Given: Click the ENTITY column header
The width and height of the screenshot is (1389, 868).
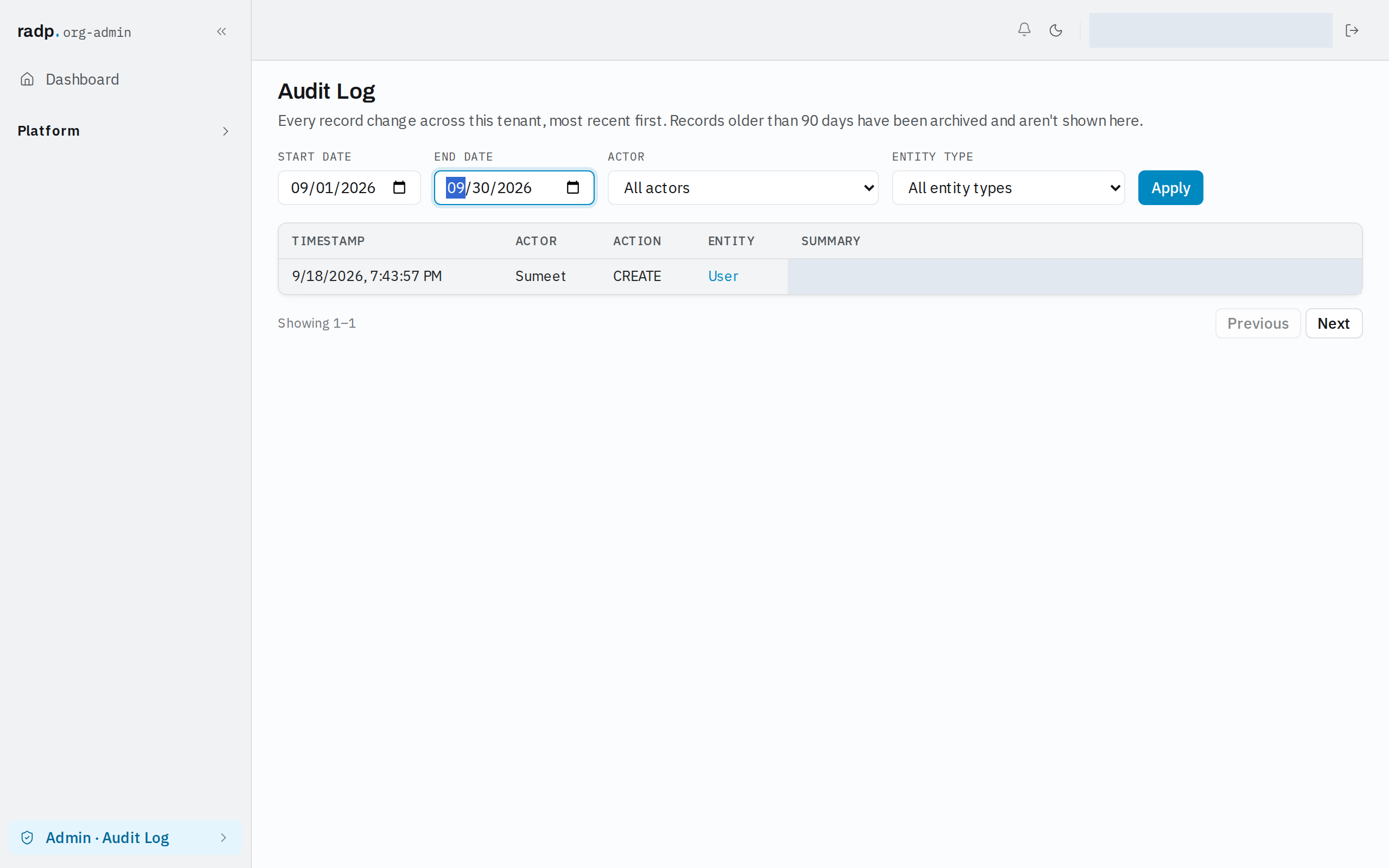Looking at the screenshot, I should (731, 241).
